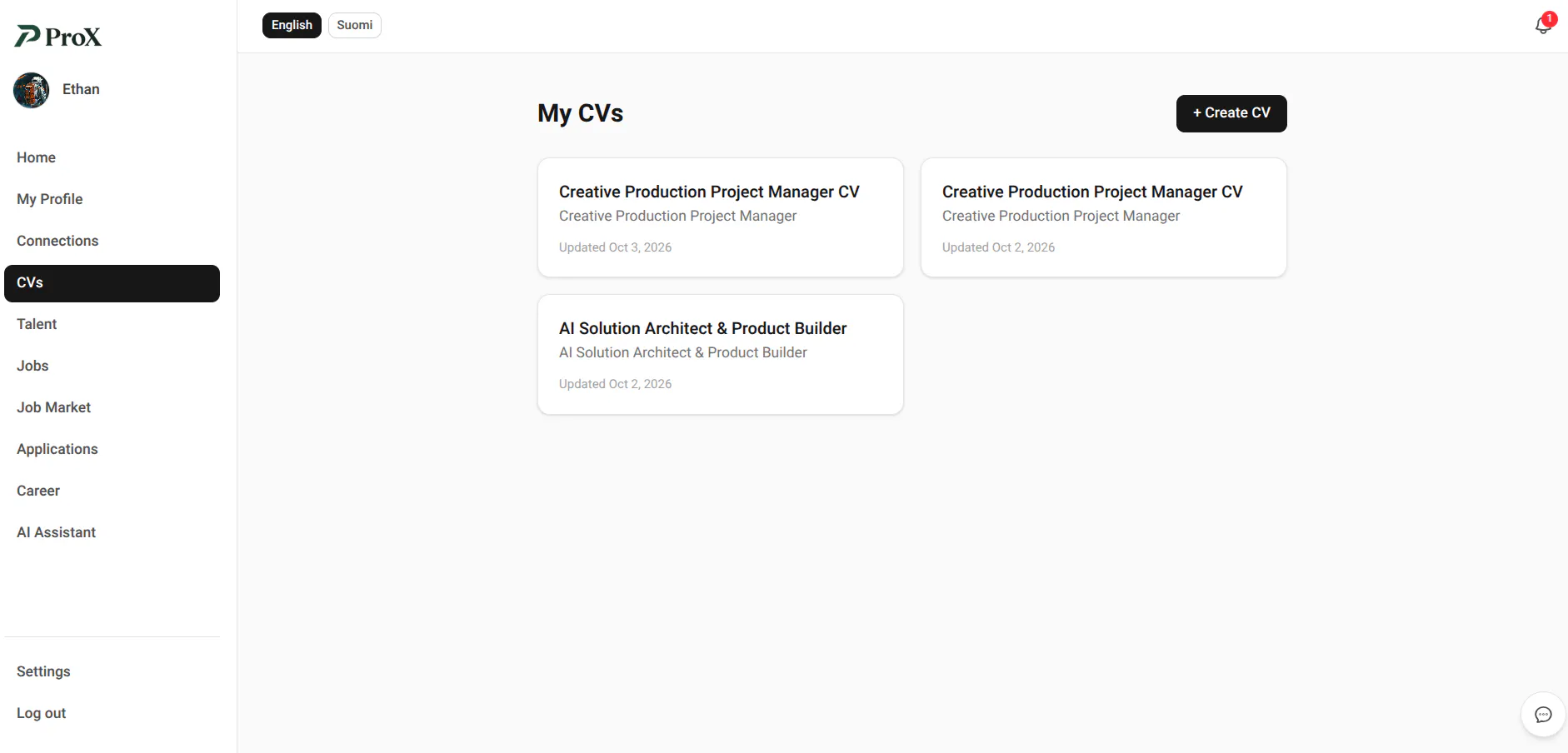
Task: Click the Create CV button
Action: (1231, 113)
